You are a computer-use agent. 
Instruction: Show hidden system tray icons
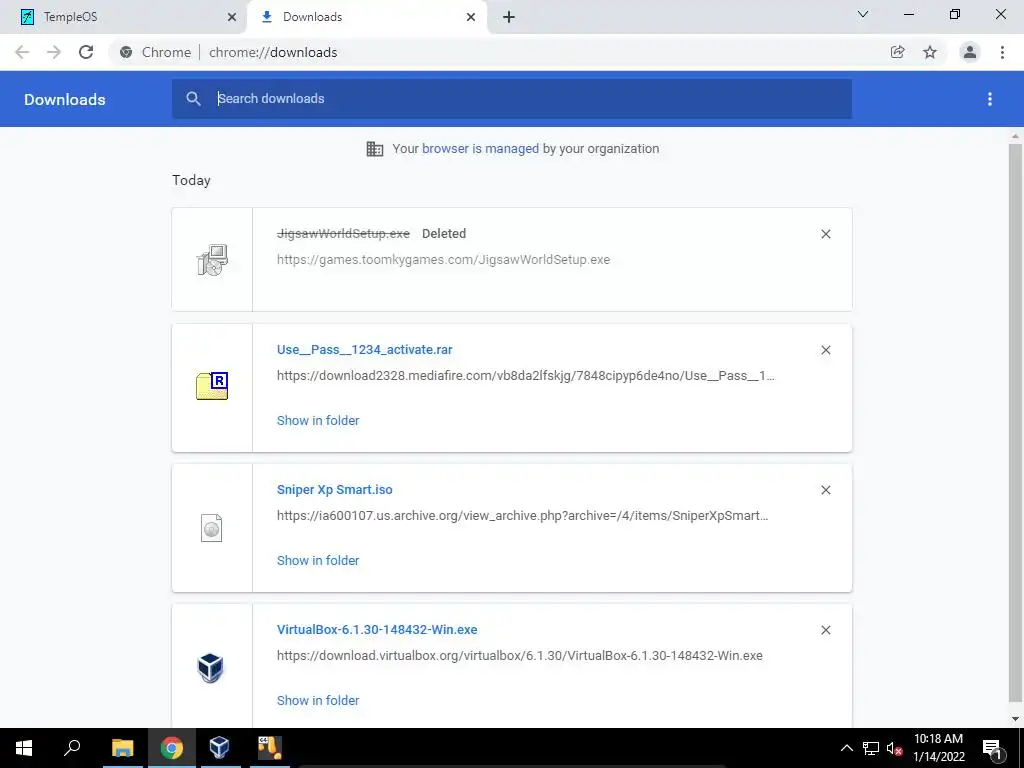[846, 748]
